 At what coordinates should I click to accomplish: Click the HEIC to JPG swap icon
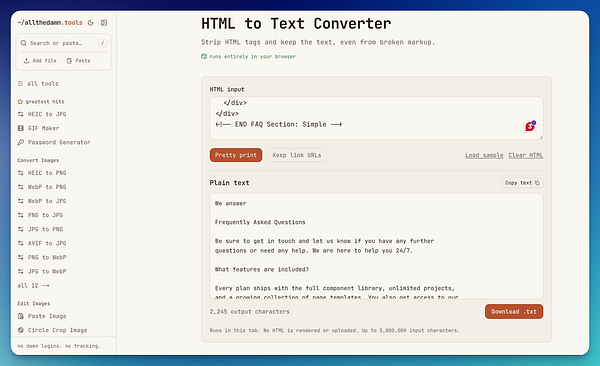point(21,114)
